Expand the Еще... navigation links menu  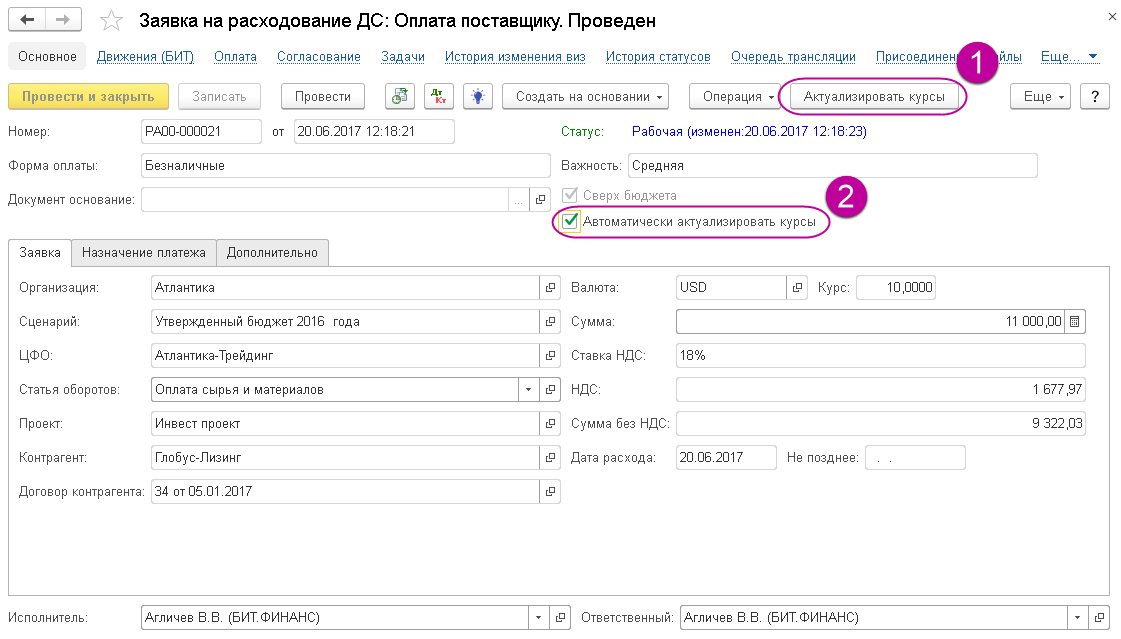[1069, 56]
